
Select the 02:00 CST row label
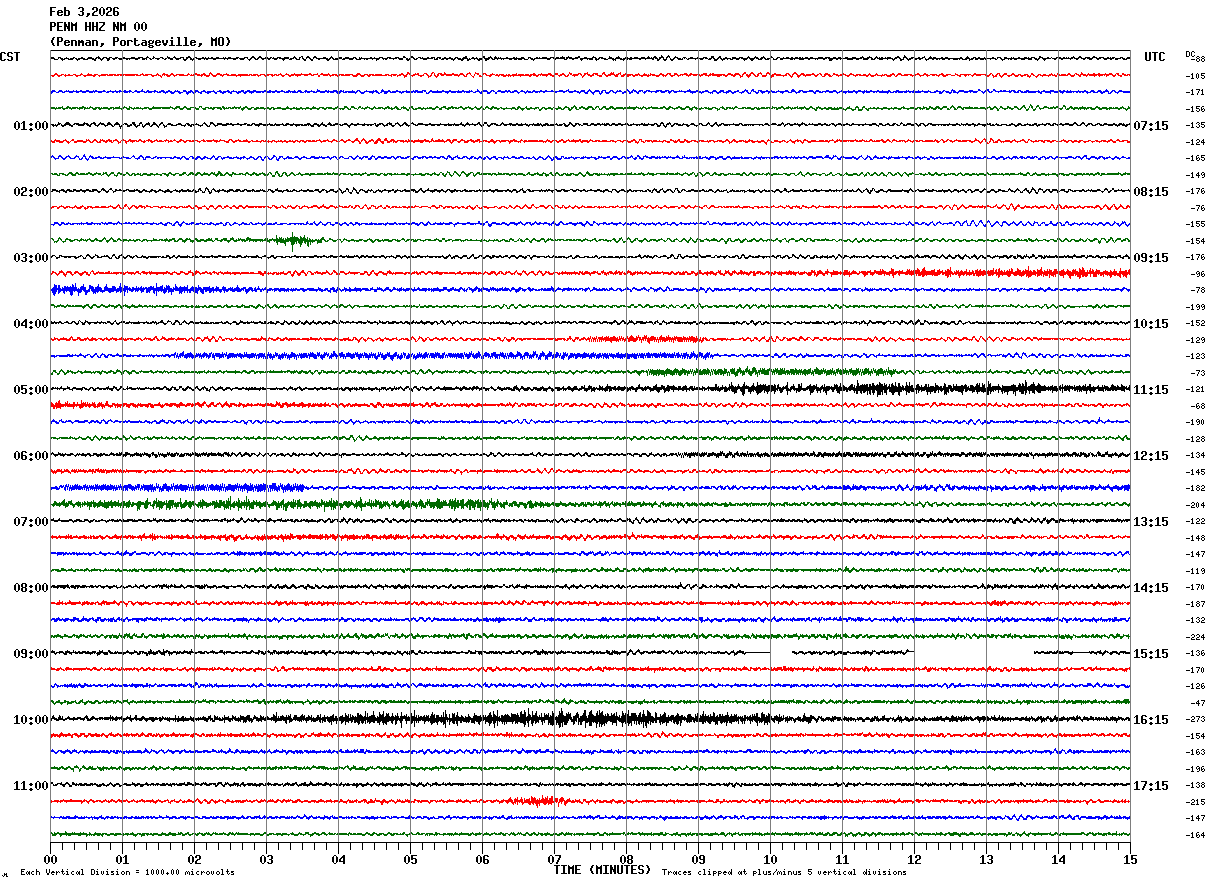[31, 192]
